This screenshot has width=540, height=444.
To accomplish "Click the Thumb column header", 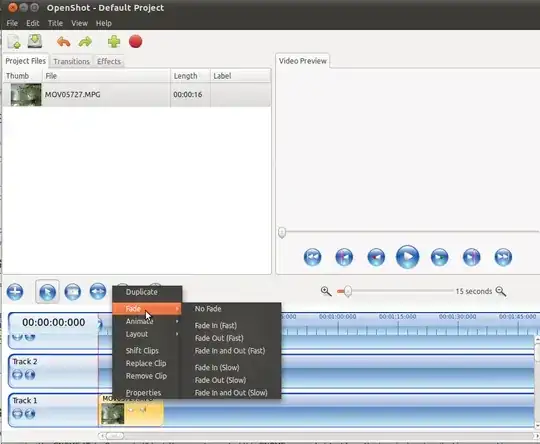I will pyautogui.click(x=22, y=76).
